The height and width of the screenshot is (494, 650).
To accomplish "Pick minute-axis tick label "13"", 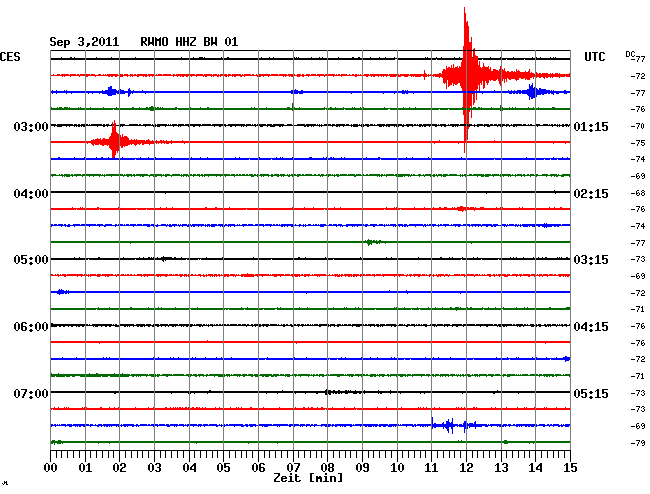I will pos(501,468).
